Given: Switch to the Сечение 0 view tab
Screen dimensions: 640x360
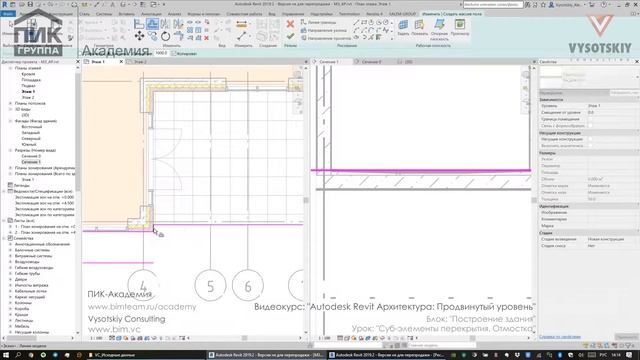Looking at the screenshot, I should pos(371,62).
